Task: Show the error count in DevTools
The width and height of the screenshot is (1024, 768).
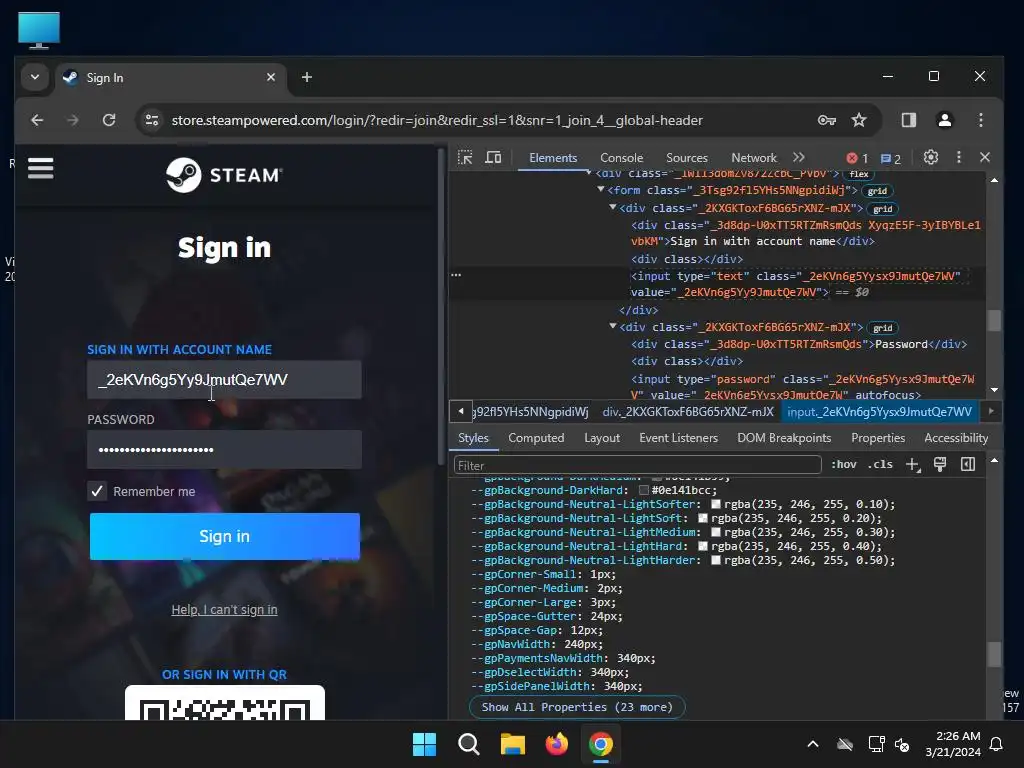Action: 857,158
